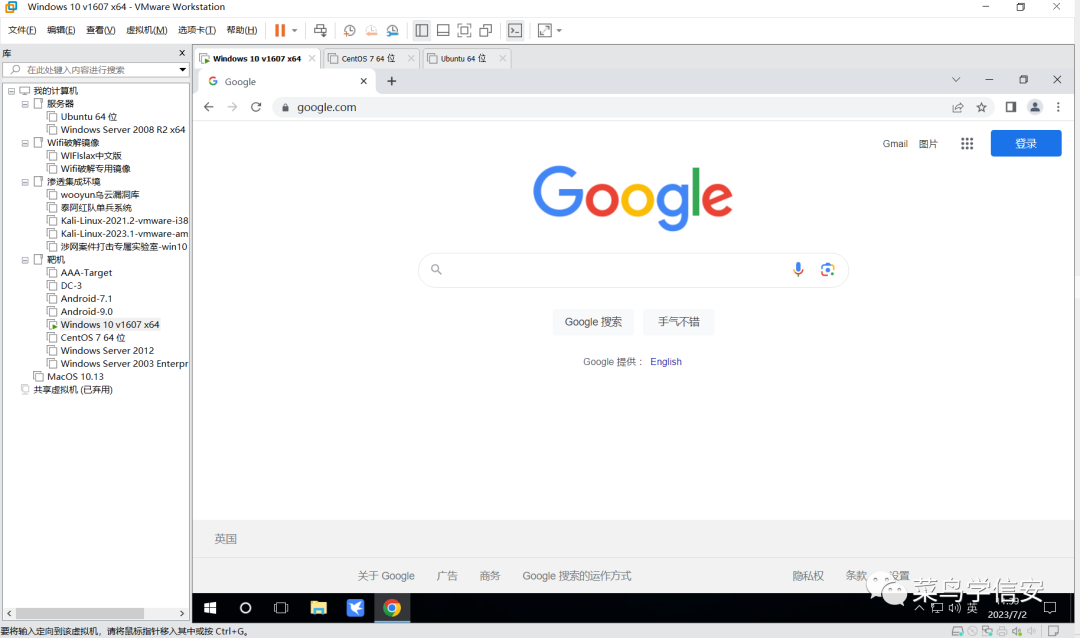Viewport: 1080px width, 638px height.
Task: Open the library search dropdown arrow
Action: (183, 70)
